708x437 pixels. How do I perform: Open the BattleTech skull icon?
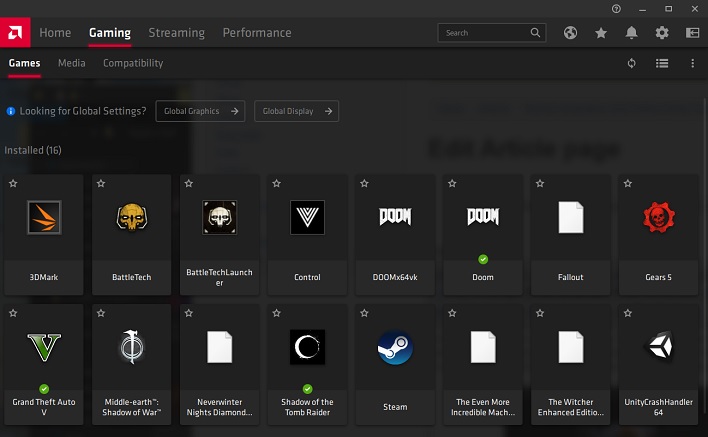click(132, 217)
